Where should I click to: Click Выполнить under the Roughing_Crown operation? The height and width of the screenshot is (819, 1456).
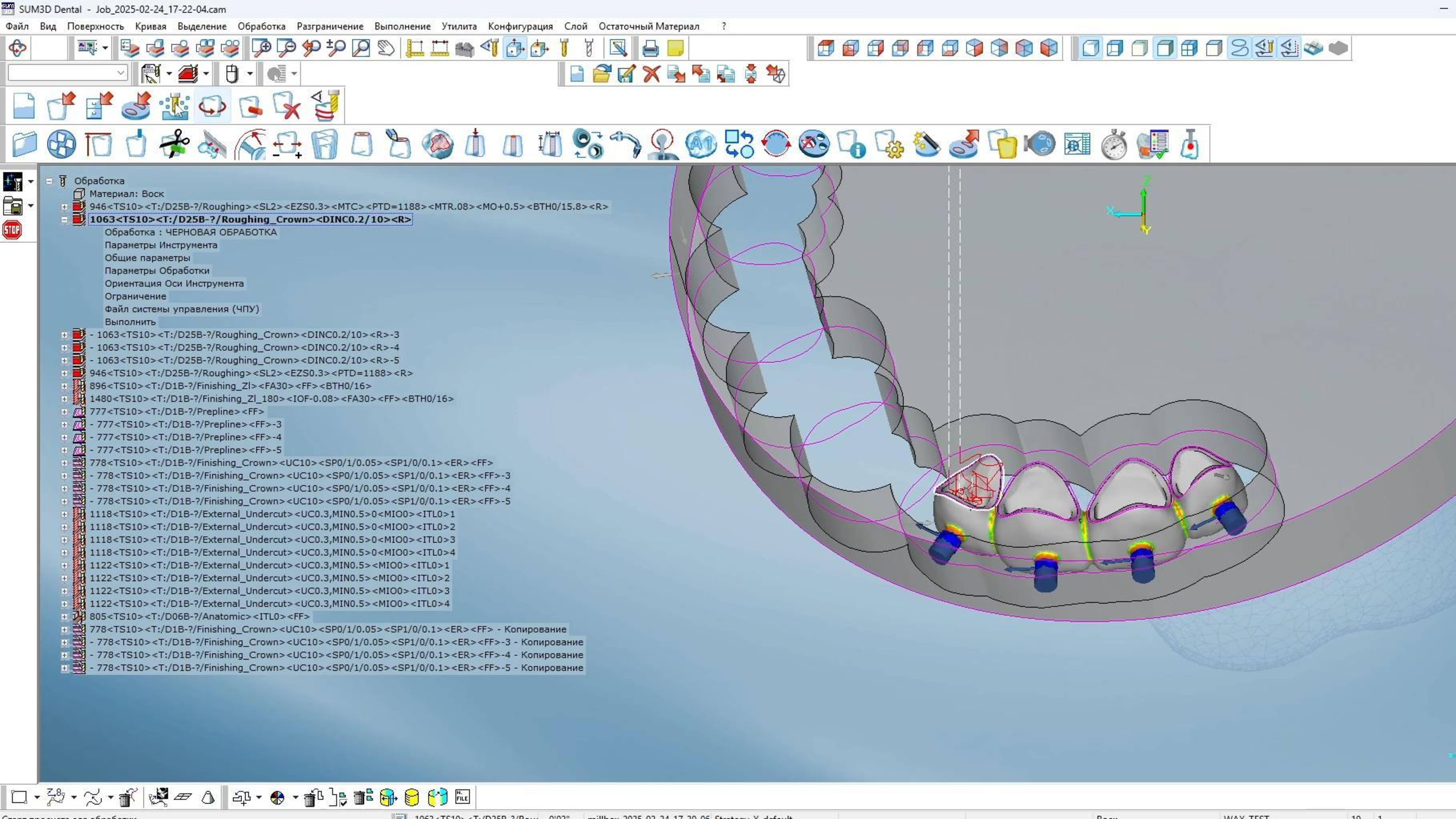click(x=130, y=321)
